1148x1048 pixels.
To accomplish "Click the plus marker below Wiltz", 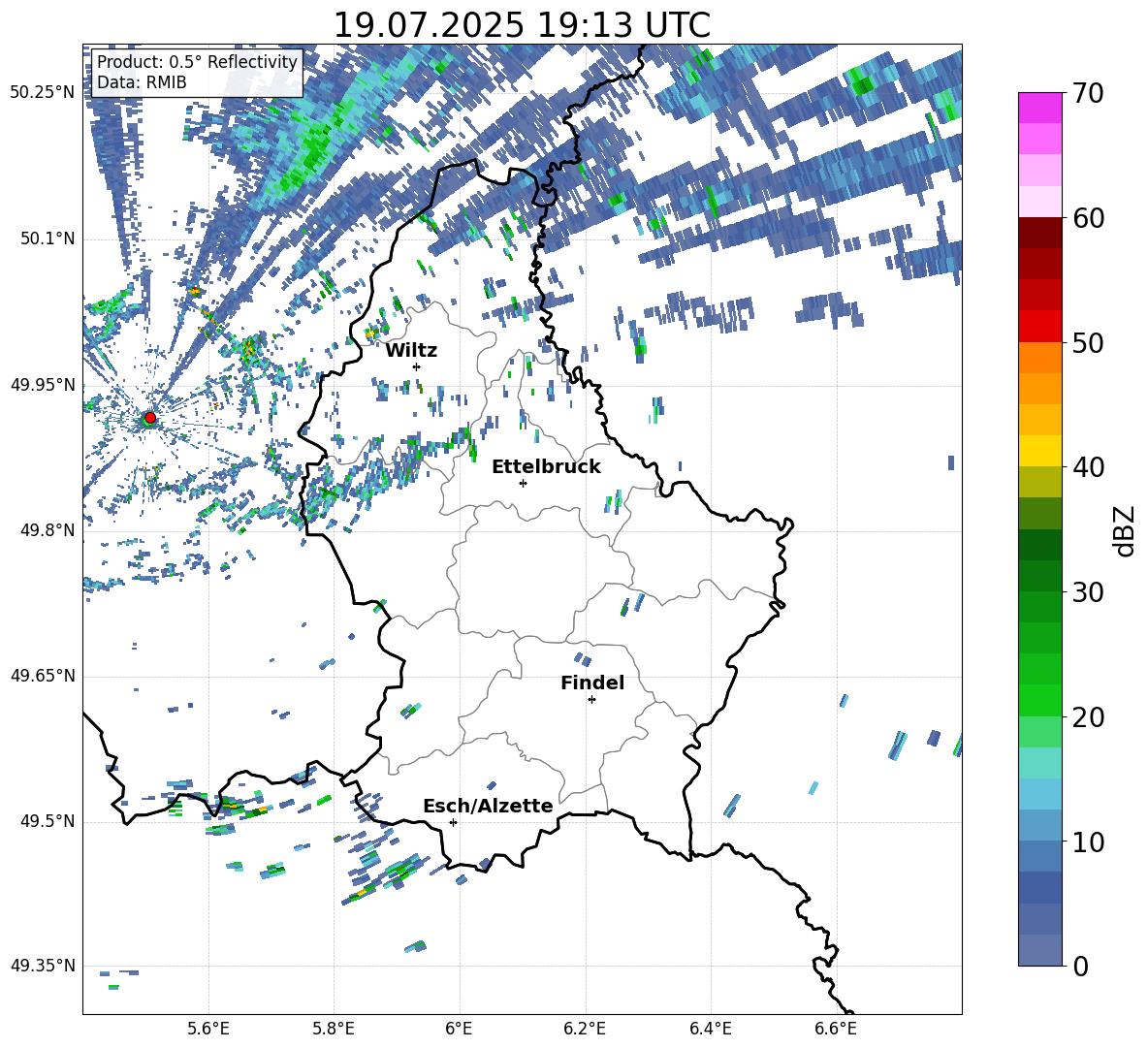I will point(417,366).
